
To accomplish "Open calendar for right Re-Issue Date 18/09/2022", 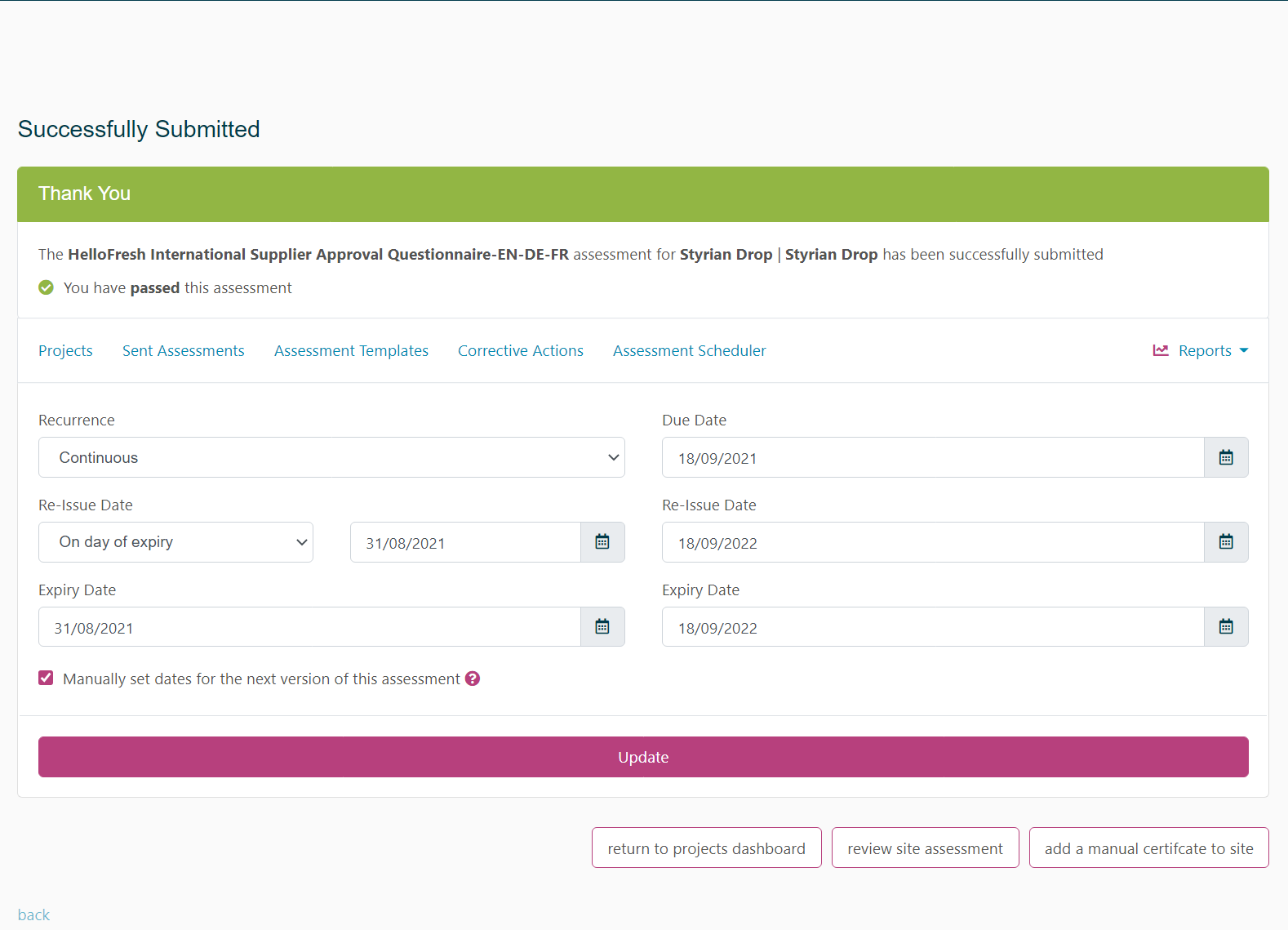I will (x=1225, y=542).
